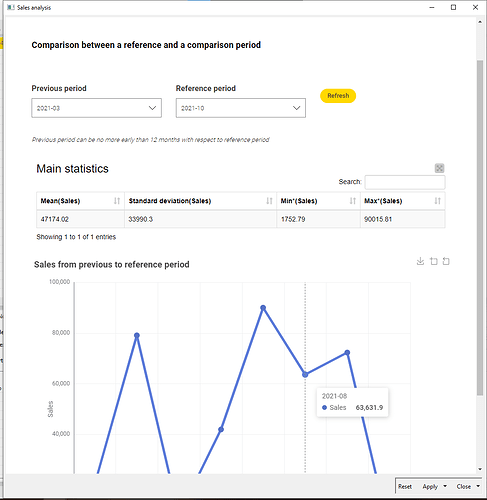This screenshot has width=487, height=500.
Task: Download the sales chart image
Action: tap(420, 261)
